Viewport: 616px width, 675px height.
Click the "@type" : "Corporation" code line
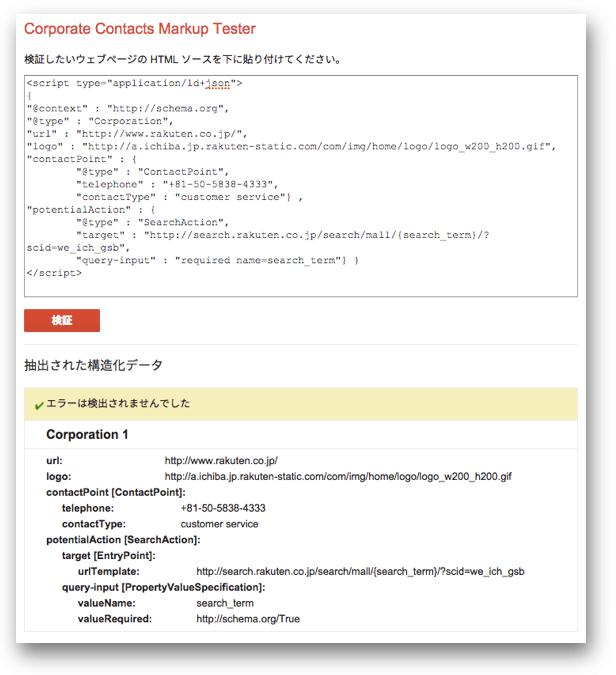point(100,121)
